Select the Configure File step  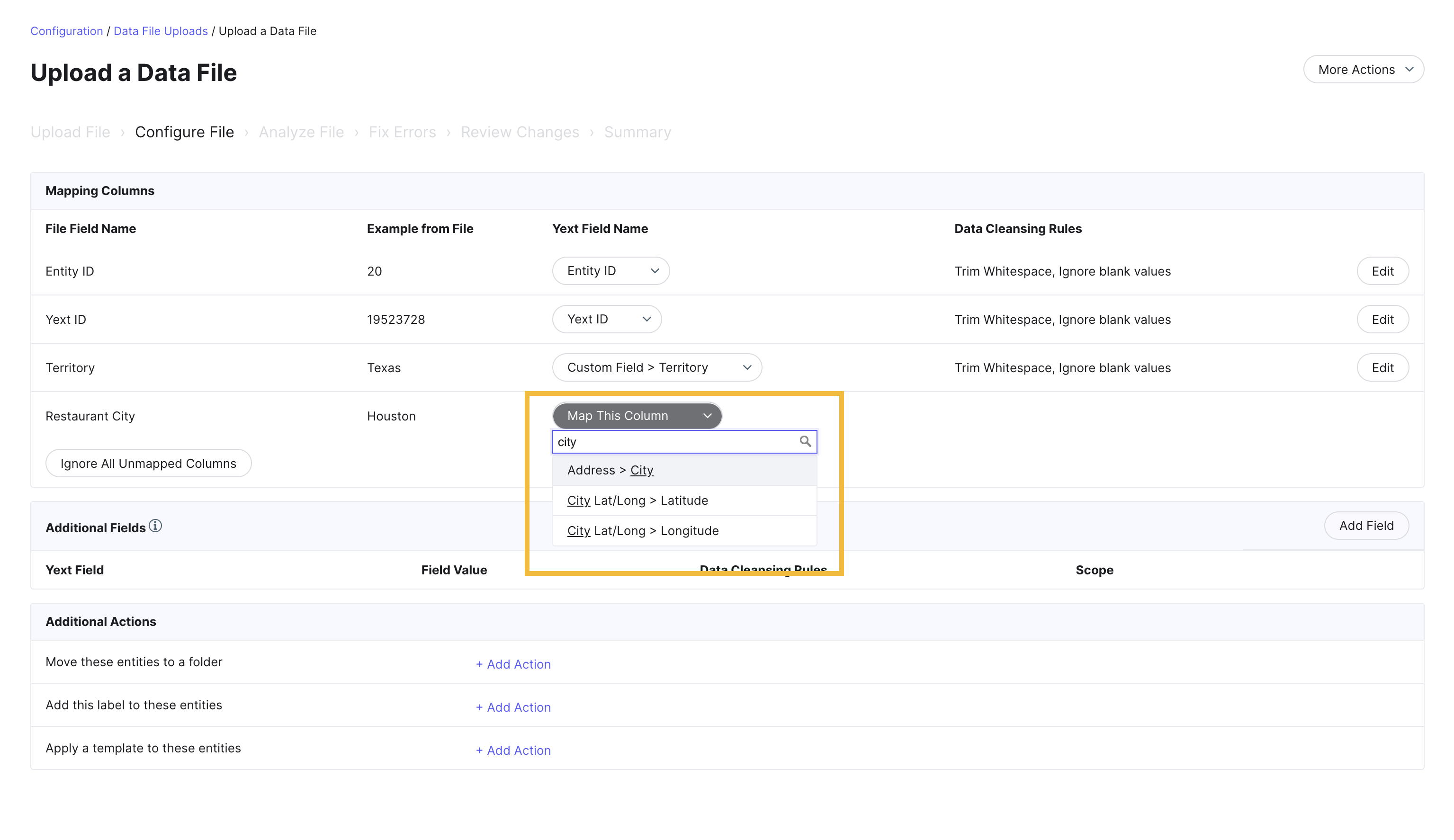pyautogui.click(x=185, y=132)
